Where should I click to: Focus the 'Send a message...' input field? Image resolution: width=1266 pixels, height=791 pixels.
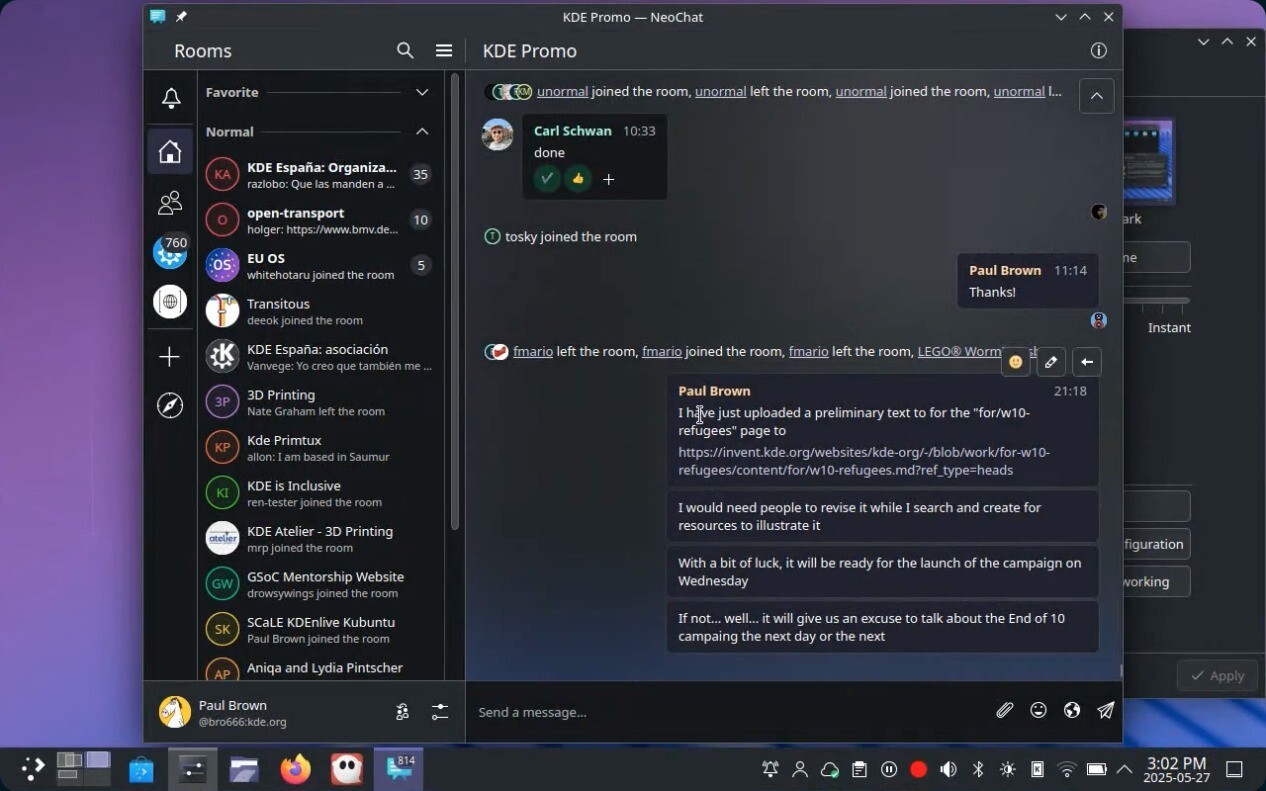click(730, 712)
